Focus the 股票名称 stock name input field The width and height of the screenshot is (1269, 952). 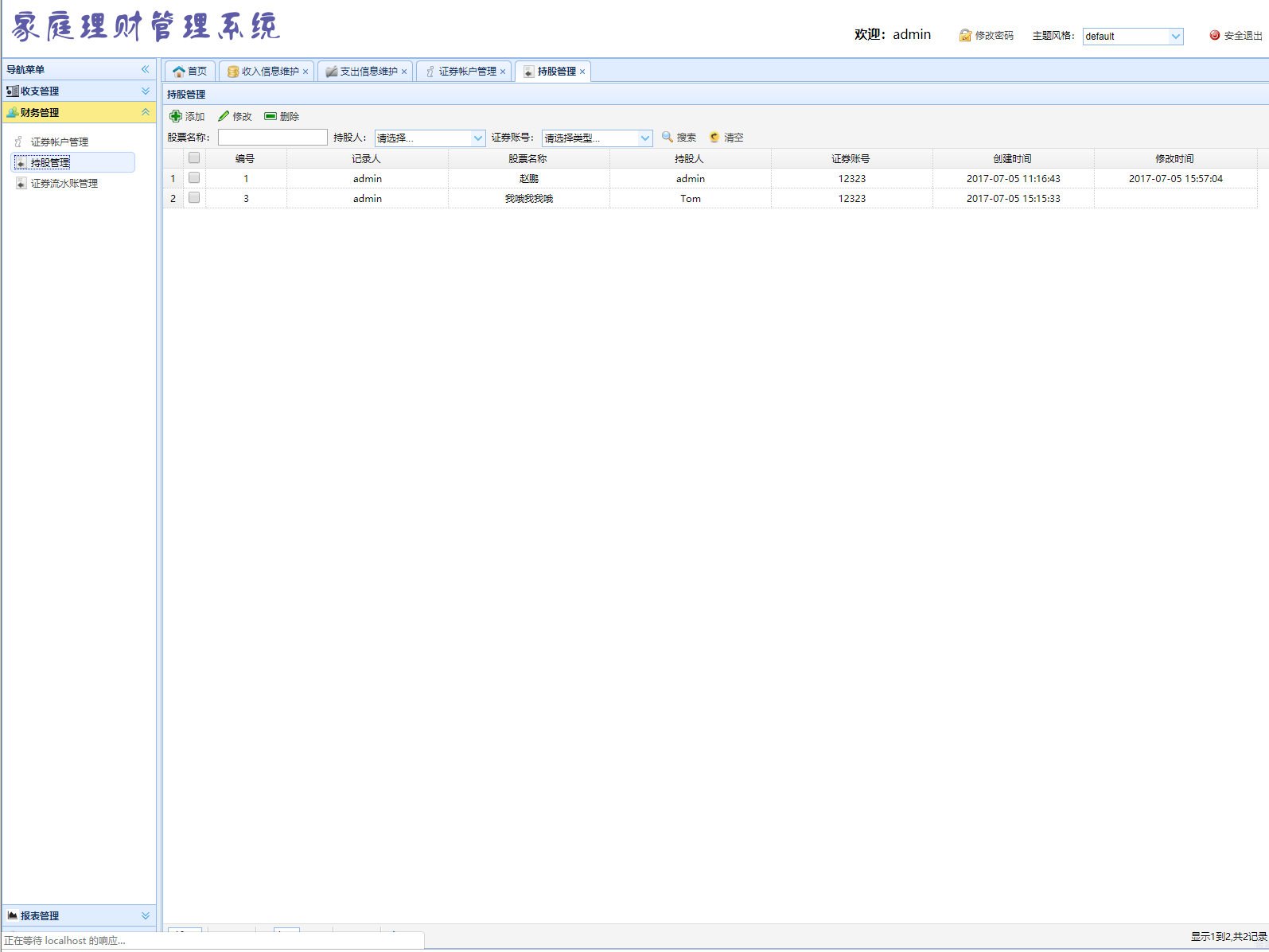(273, 138)
